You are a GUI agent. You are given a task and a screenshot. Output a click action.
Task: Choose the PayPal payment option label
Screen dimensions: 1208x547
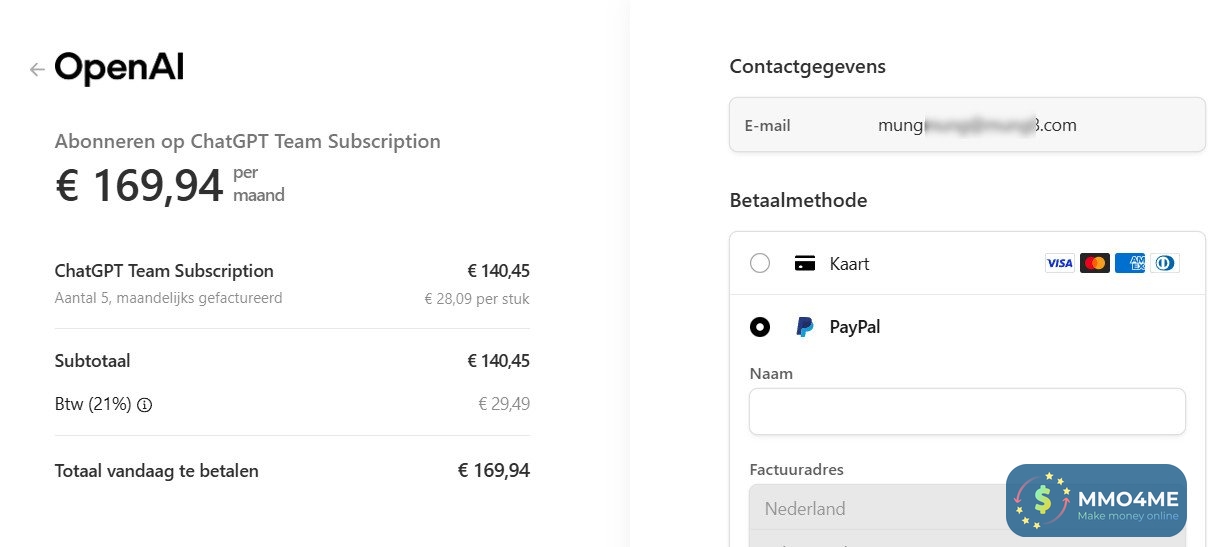(854, 327)
